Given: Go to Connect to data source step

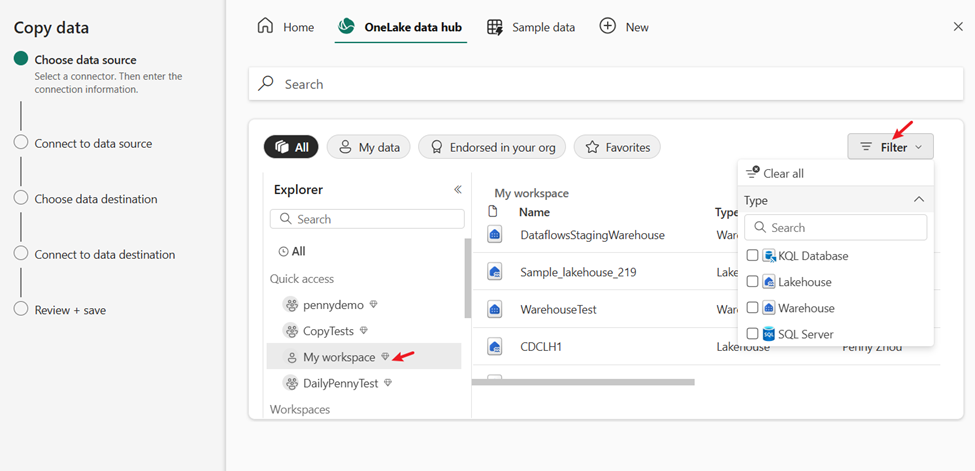Looking at the screenshot, I should 93,143.
